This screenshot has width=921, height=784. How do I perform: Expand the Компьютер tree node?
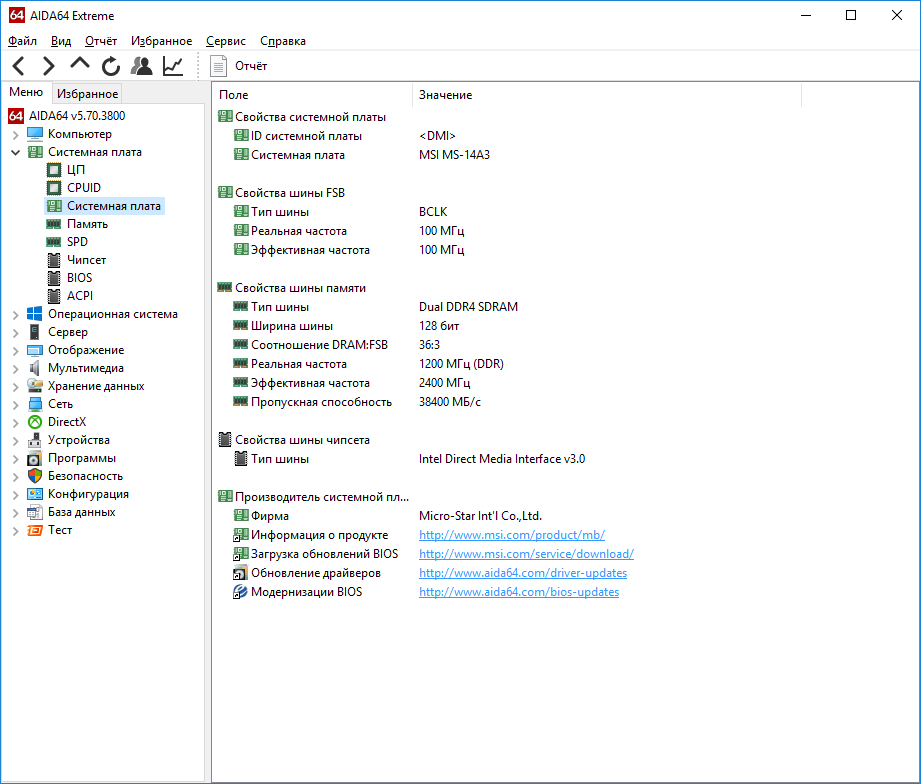point(16,135)
